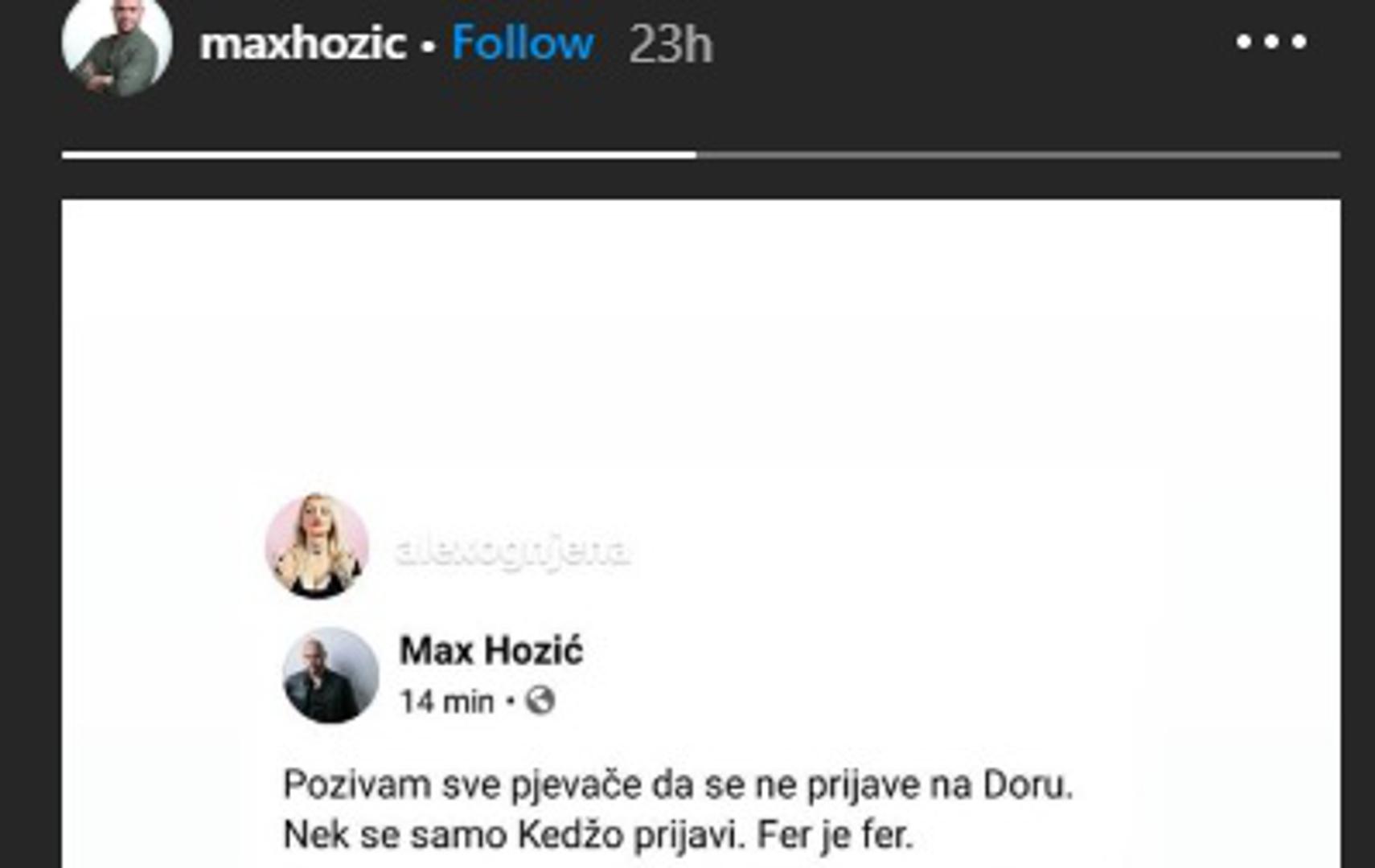This screenshot has width=1375, height=868.
Task: Click the faded alexognjena username
Action: 512,551
